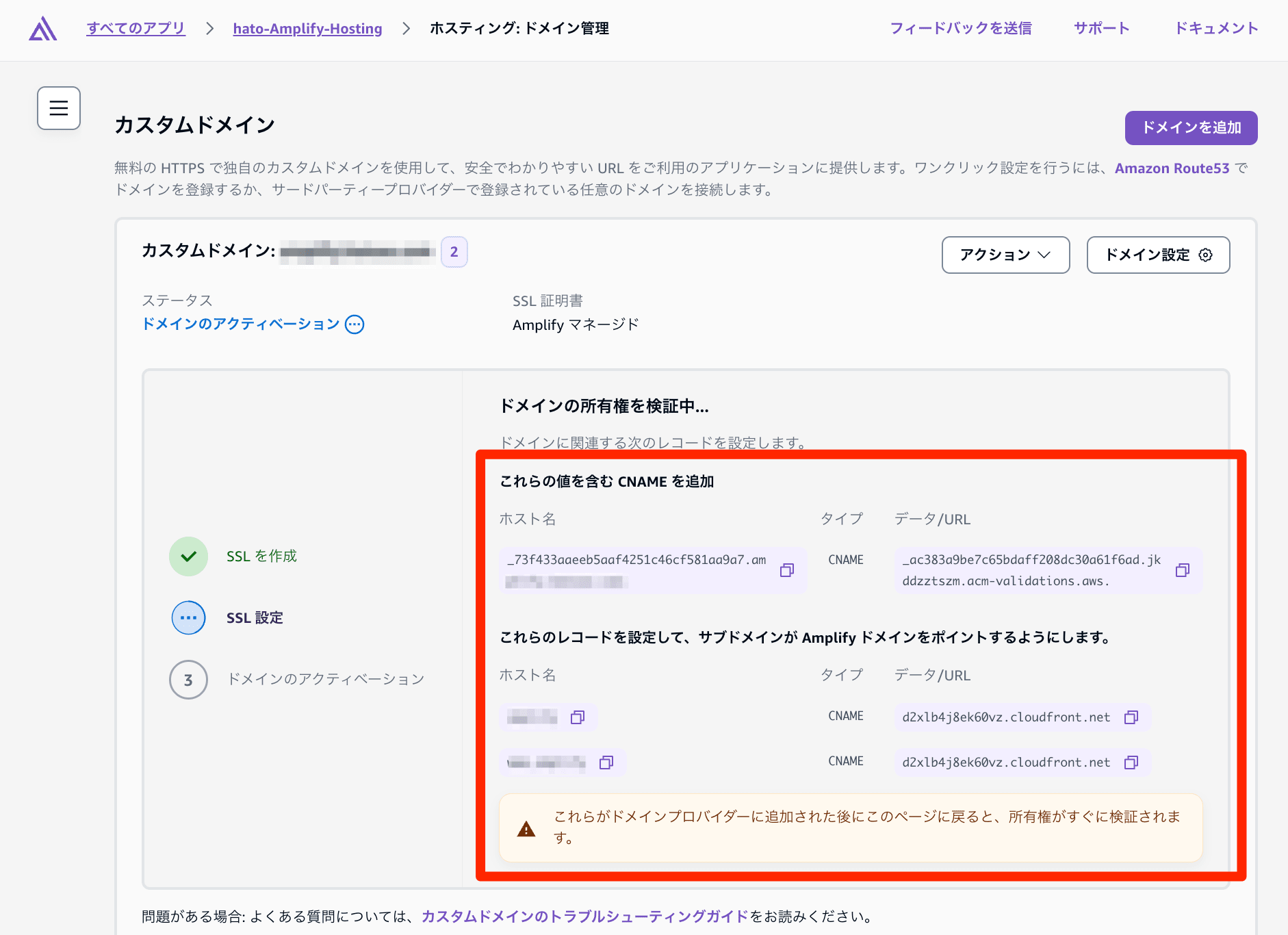Click step 3 circle indicator

tap(188, 680)
